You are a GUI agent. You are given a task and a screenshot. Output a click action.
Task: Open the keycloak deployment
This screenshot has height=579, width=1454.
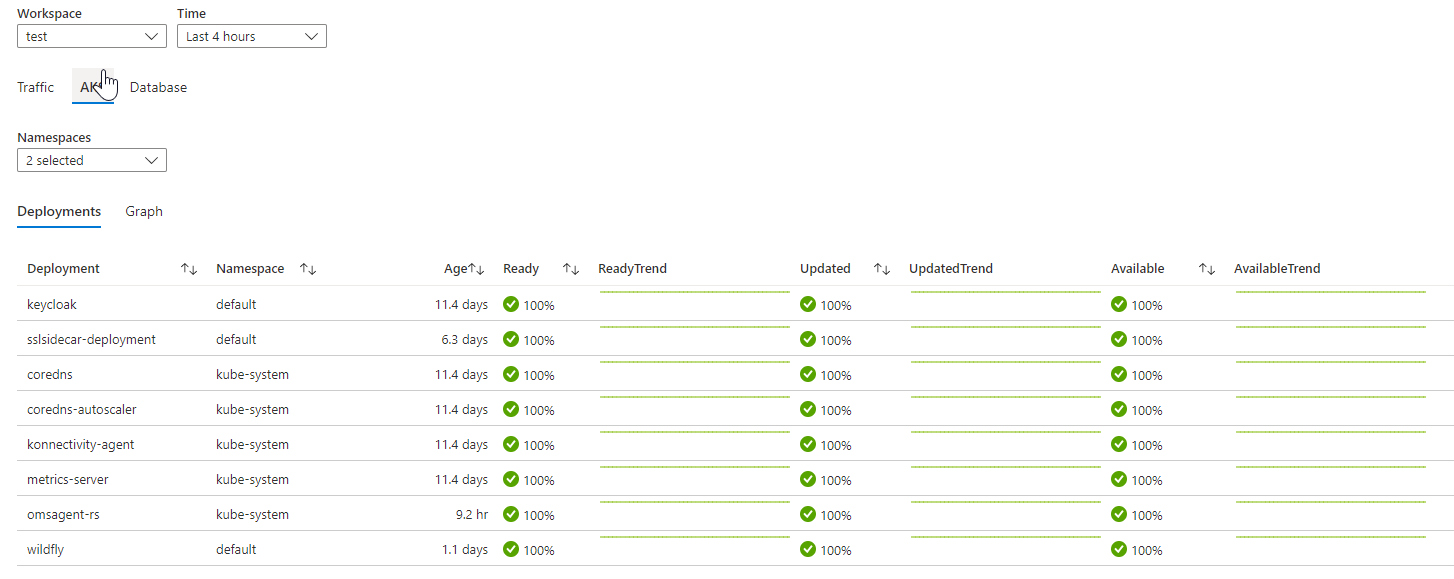[x=51, y=304]
